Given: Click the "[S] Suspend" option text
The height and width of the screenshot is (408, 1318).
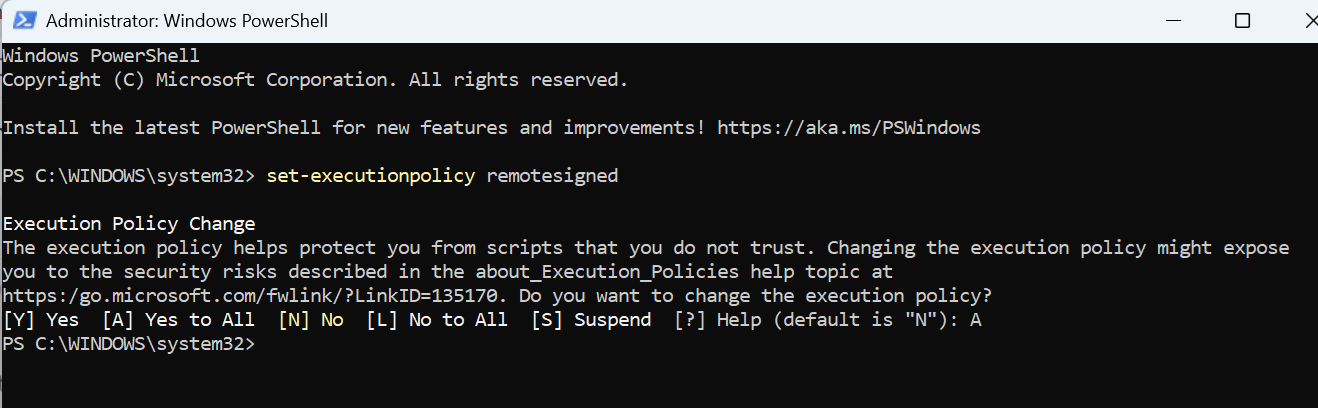Looking at the screenshot, I should click(590, 320).
